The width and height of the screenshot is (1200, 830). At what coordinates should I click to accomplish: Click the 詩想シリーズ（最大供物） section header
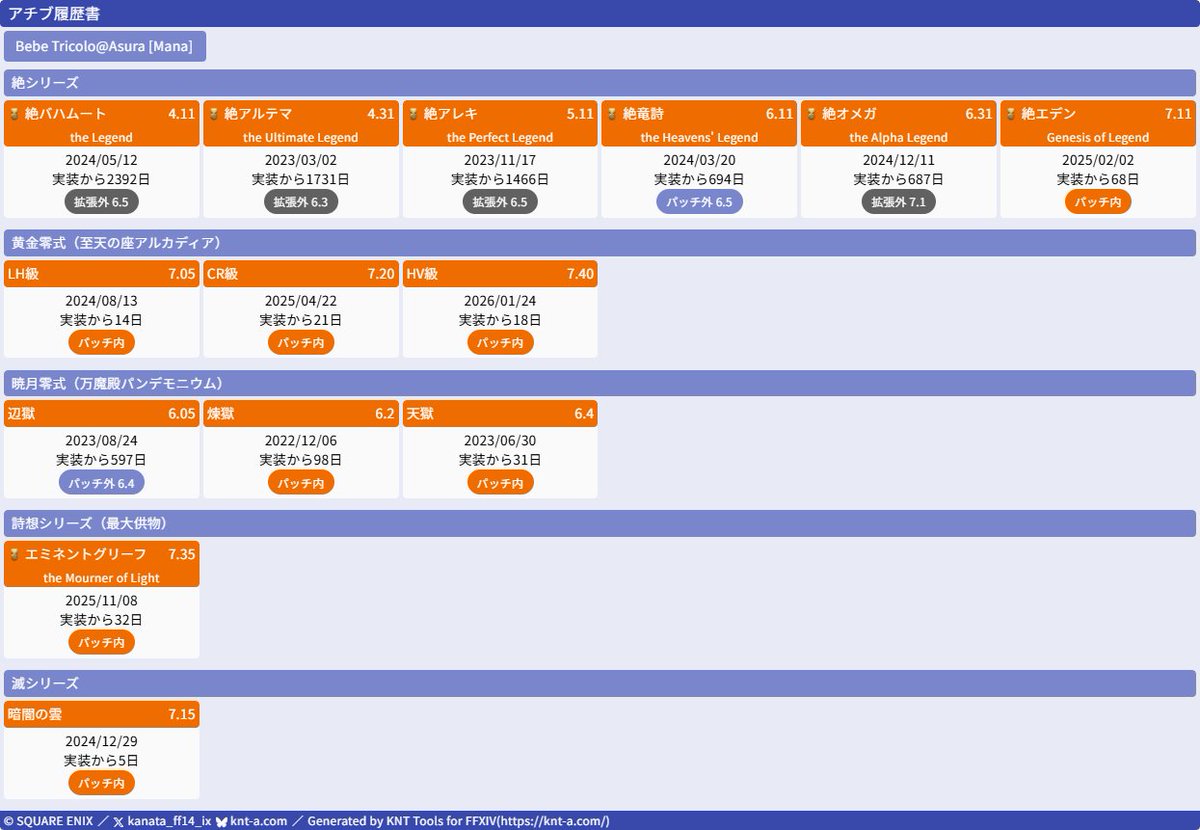(600, 524)
